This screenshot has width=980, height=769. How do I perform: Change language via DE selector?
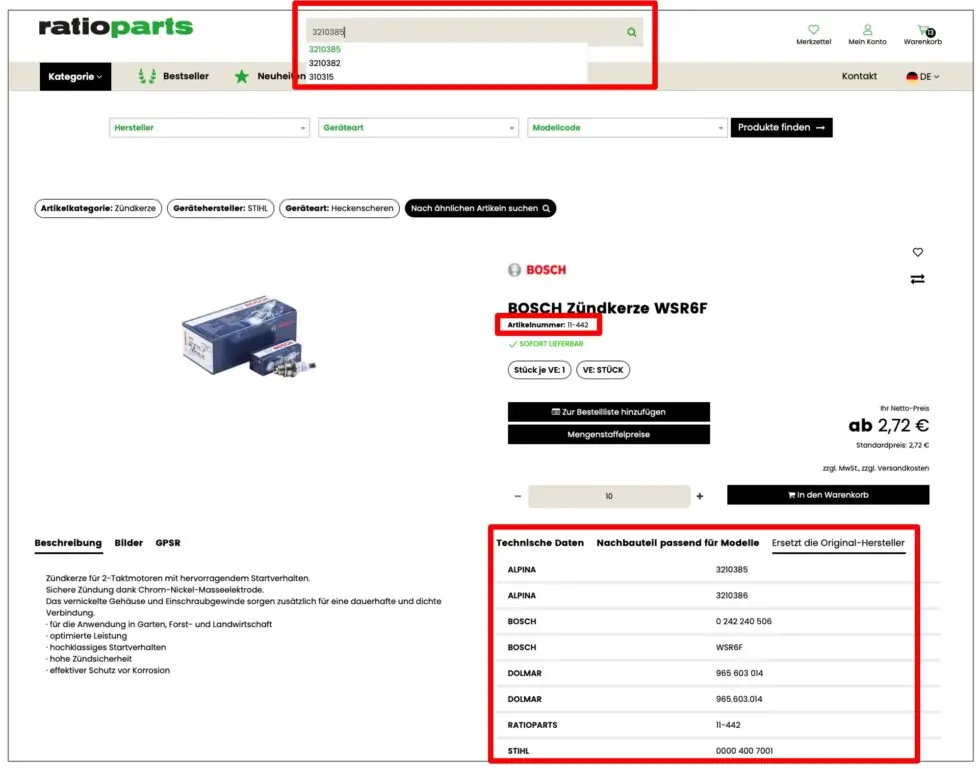tap(920, 76)
